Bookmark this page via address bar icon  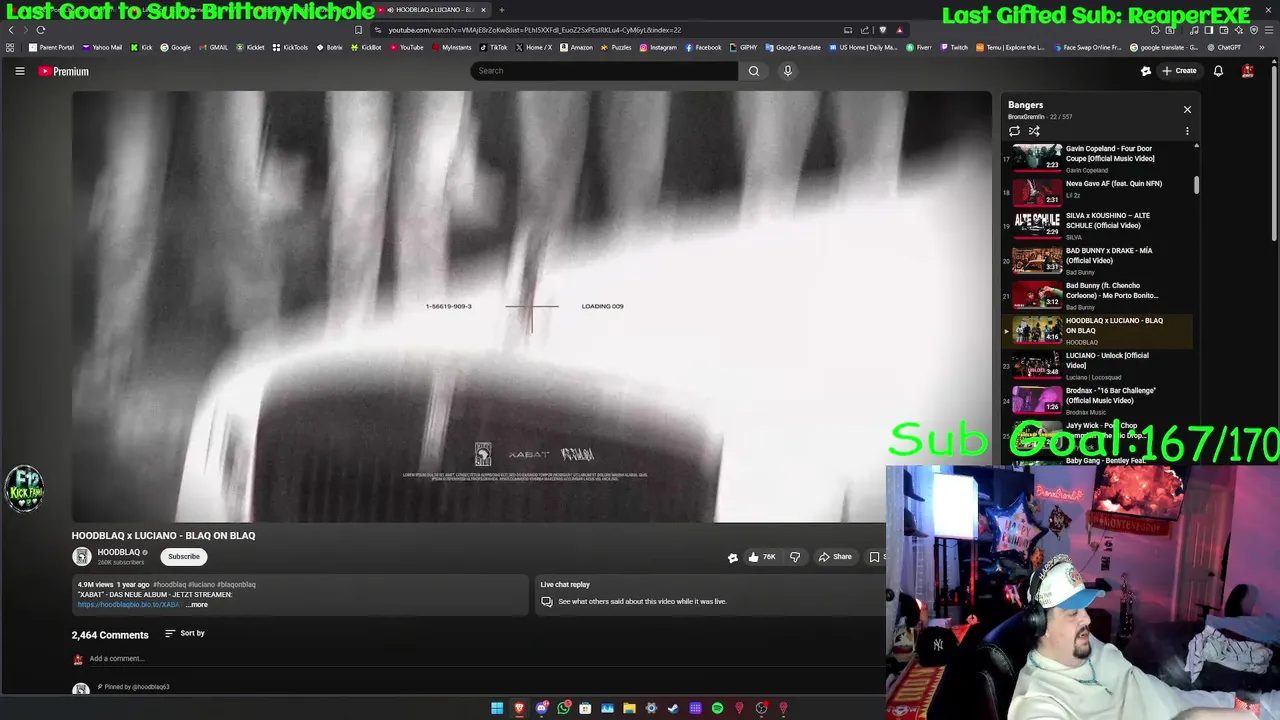[x=358, y=30]
